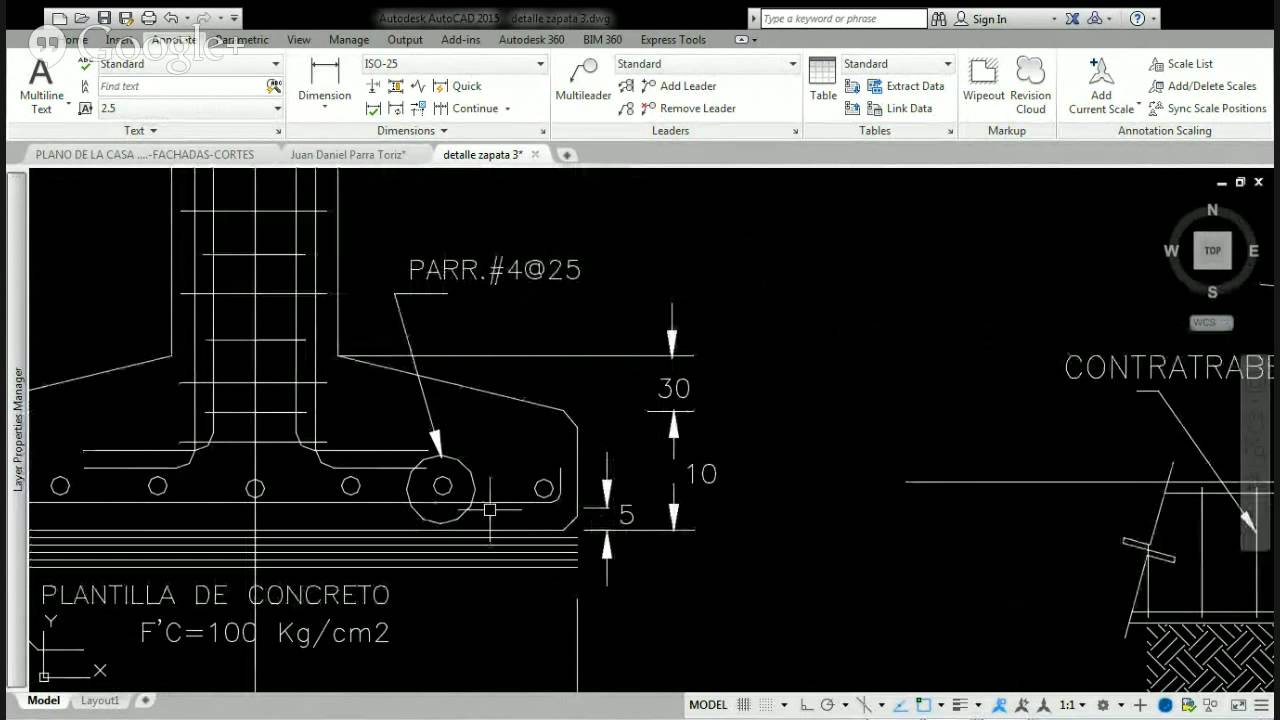Viewport: 1280px width, 720px height.
Task: Open the Manage ribbon tab
Action: 349,40
